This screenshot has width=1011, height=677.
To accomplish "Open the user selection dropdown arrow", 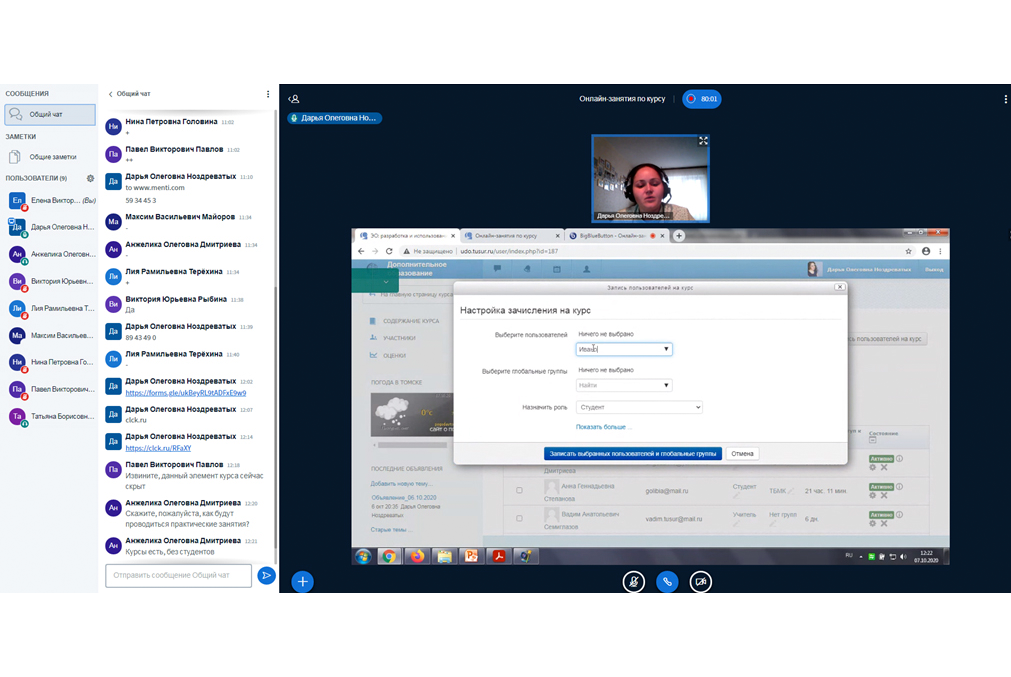I will (x=666, y=349).
